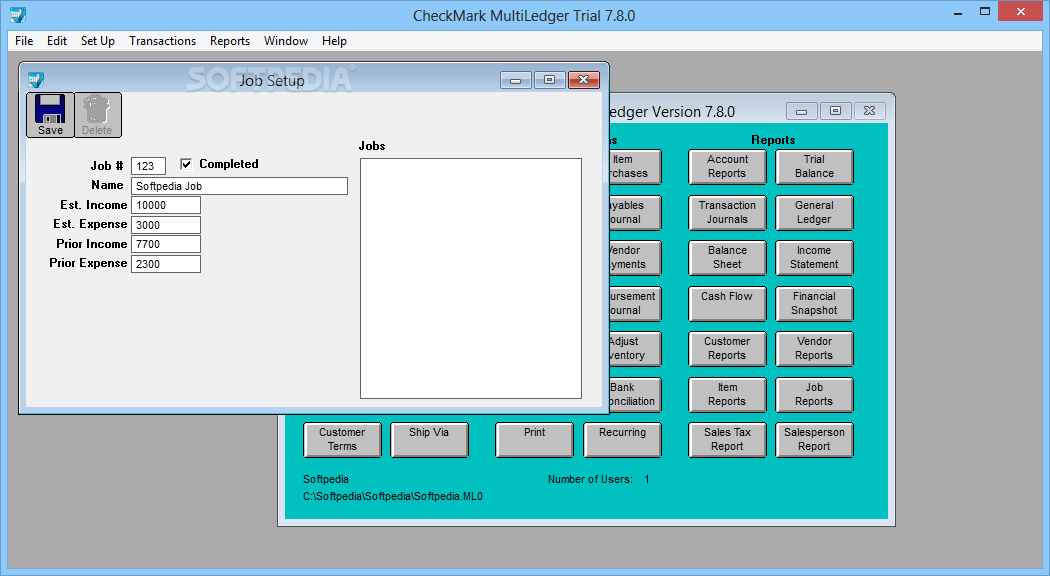Screen dimensions: 1050x576
Task: Click the partially hidden Adjust Inventory button
Action: point(635,348)
